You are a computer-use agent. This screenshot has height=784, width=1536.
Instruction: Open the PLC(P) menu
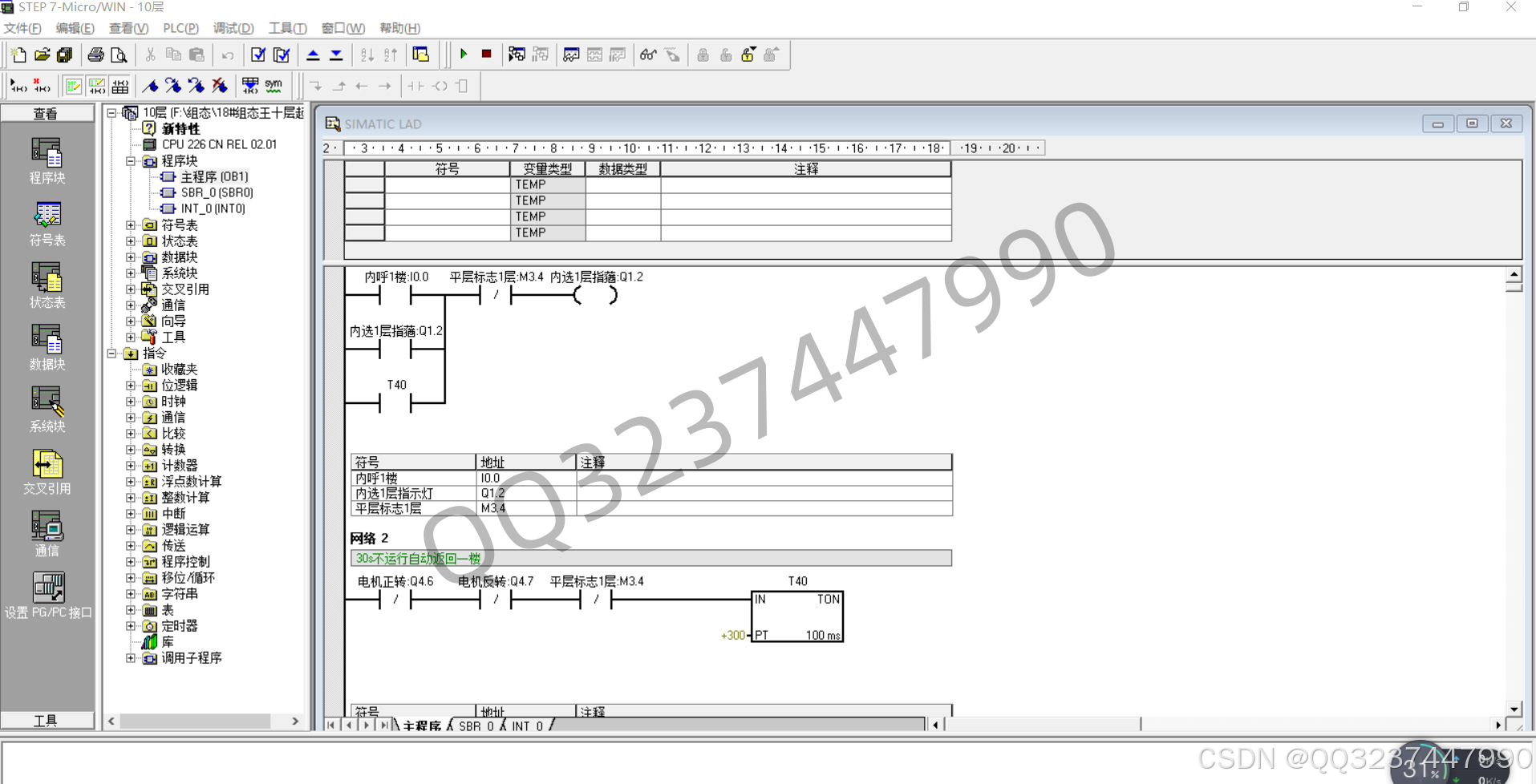pyautogui.click(x=180, y=28)
